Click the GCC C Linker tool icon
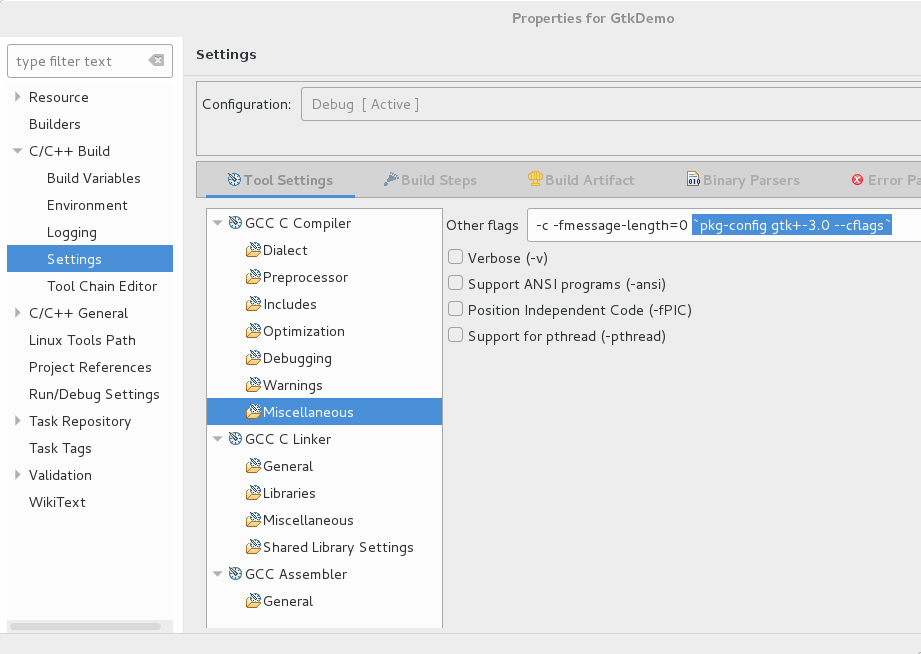This screenshot has width=921, height=654. (x=236, y=439)
